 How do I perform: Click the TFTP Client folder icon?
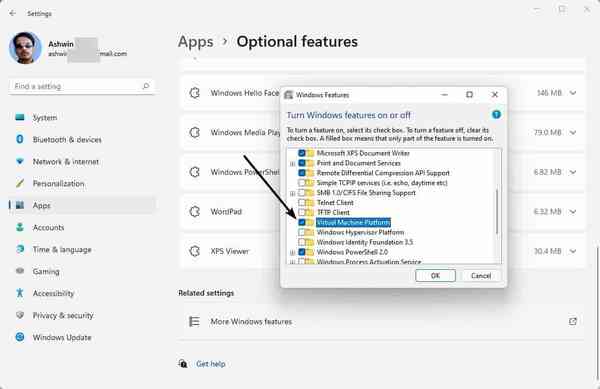(310, 212)
